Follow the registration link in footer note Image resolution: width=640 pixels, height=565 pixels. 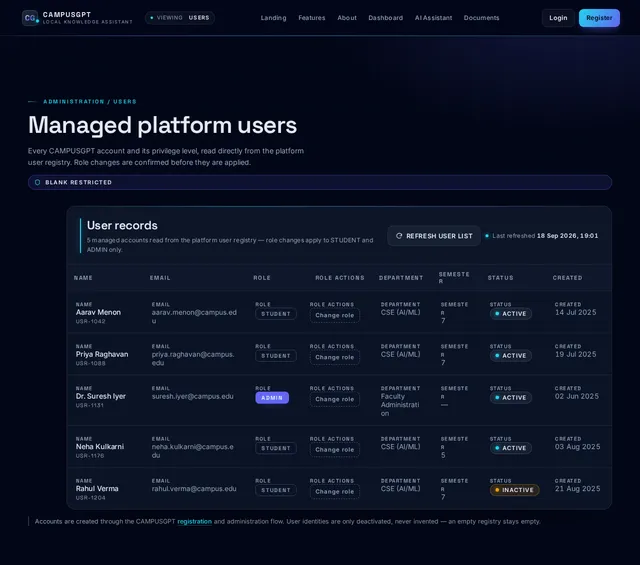click(x=194, y=522)
